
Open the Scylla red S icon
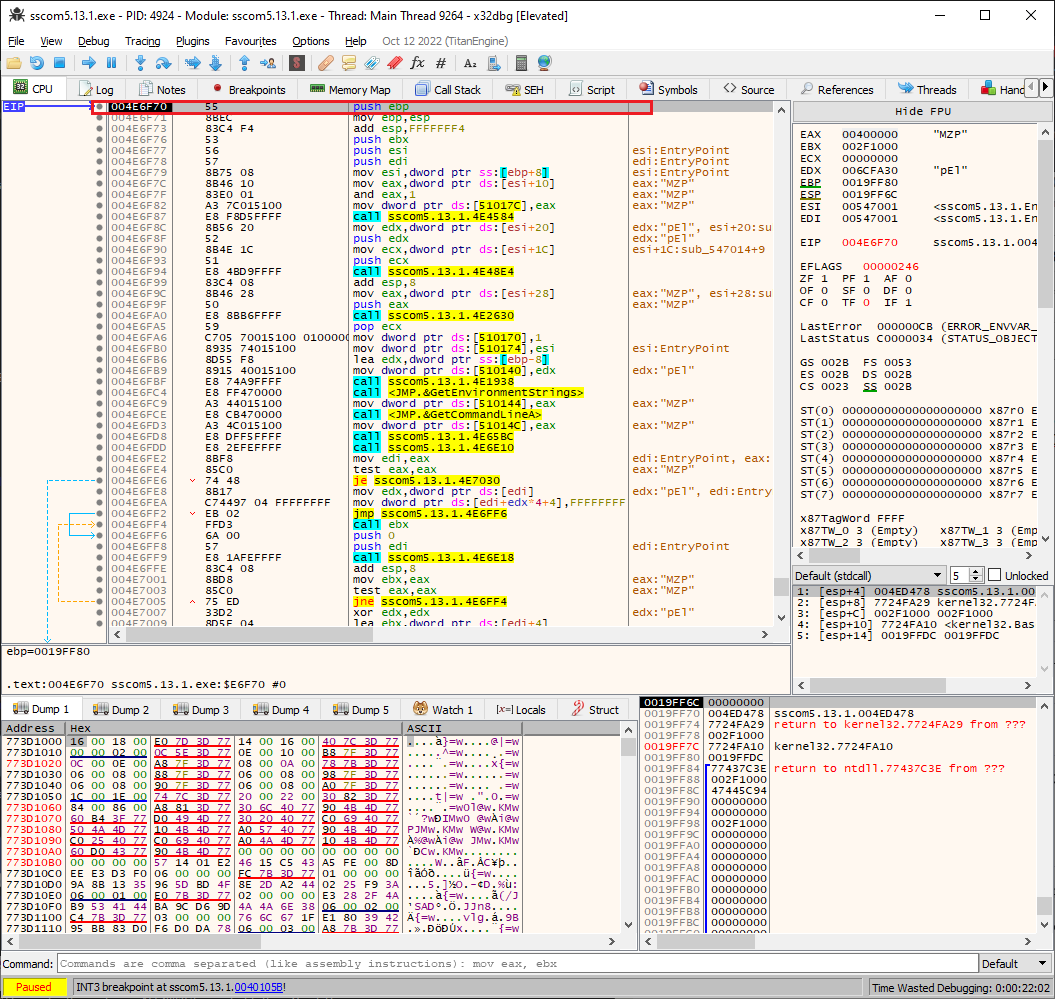pyautogui.click(x=296, y=63)
